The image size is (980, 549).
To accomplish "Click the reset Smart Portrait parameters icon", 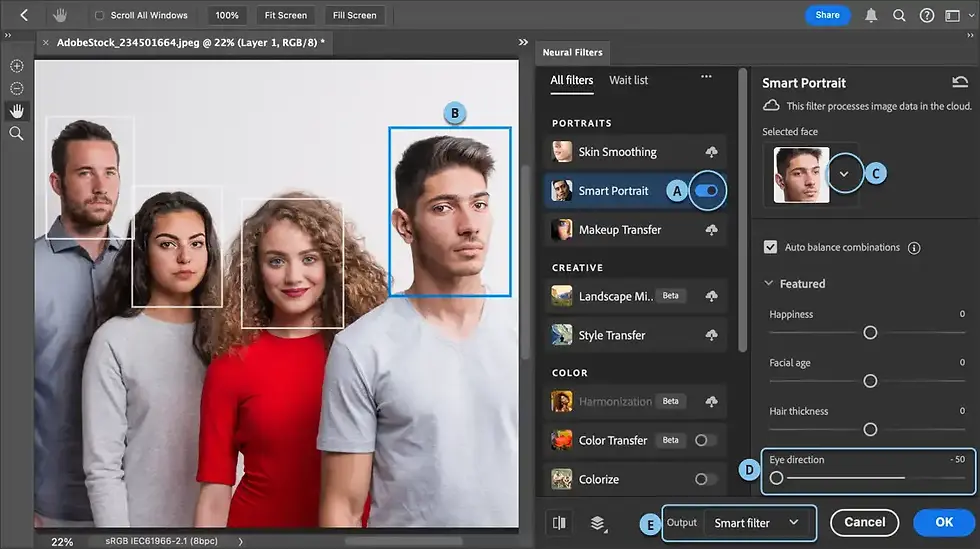I will point(960,83).
